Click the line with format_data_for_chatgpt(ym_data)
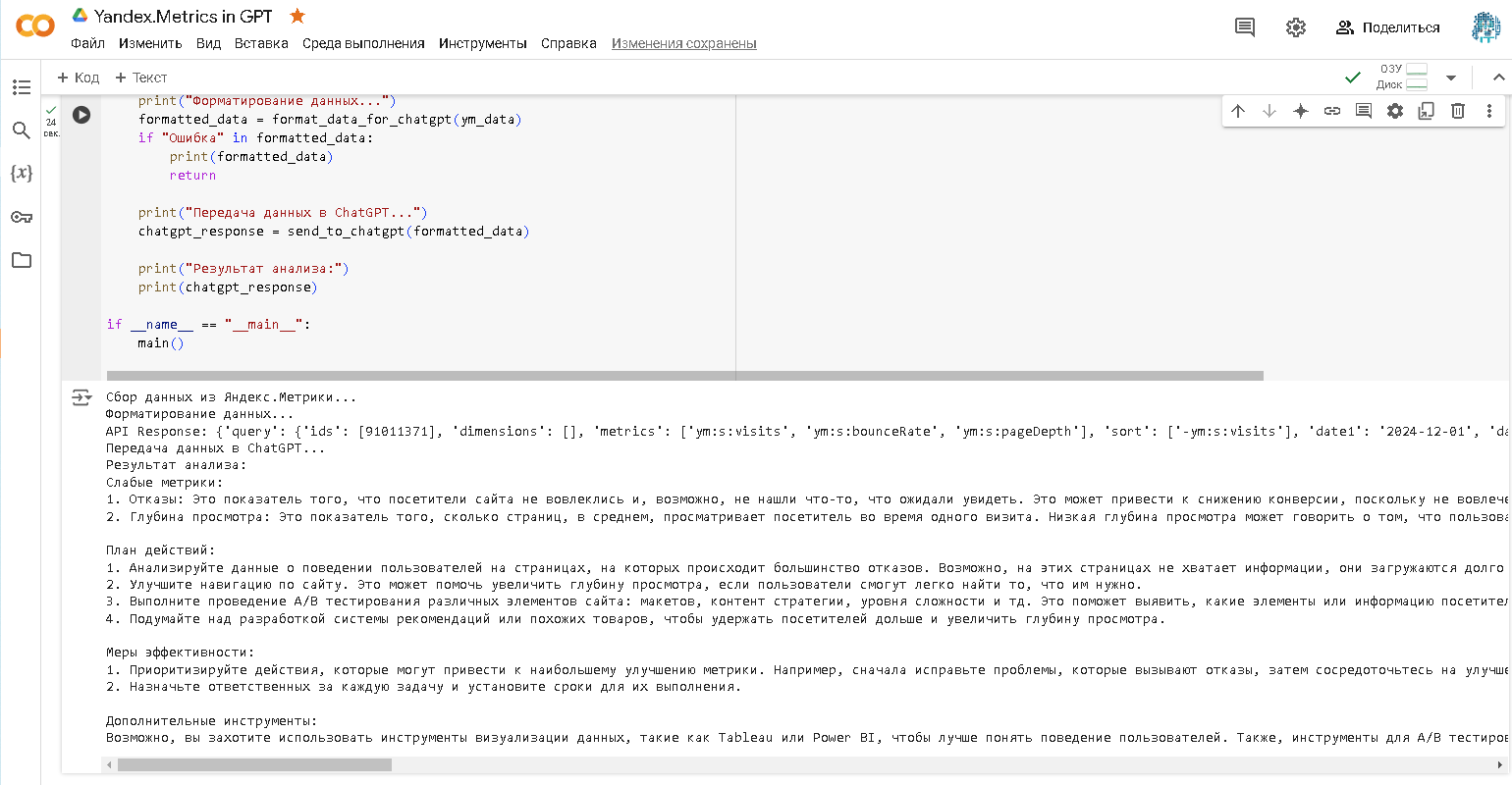Viewport: 1512px width, 785px height. tap(330, 120)
